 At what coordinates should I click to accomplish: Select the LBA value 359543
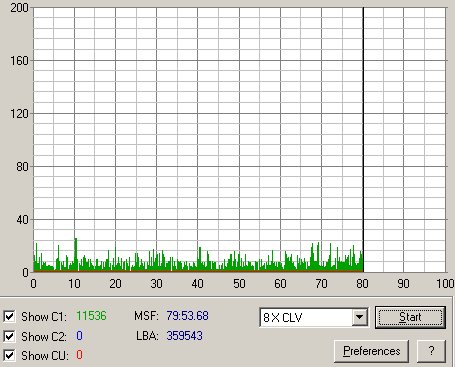(185, 336)
